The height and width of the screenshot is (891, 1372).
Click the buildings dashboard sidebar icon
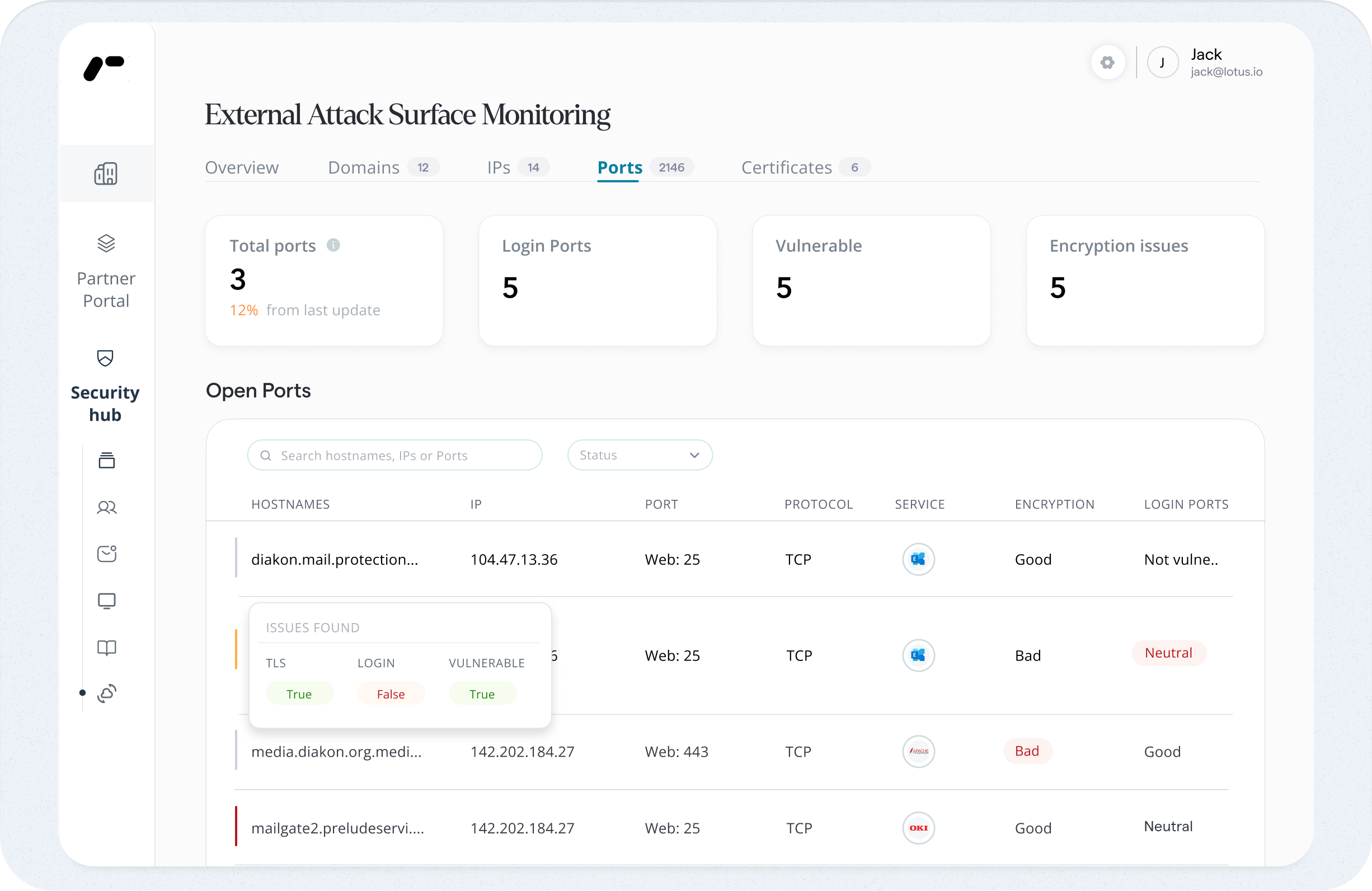(106, 173)
